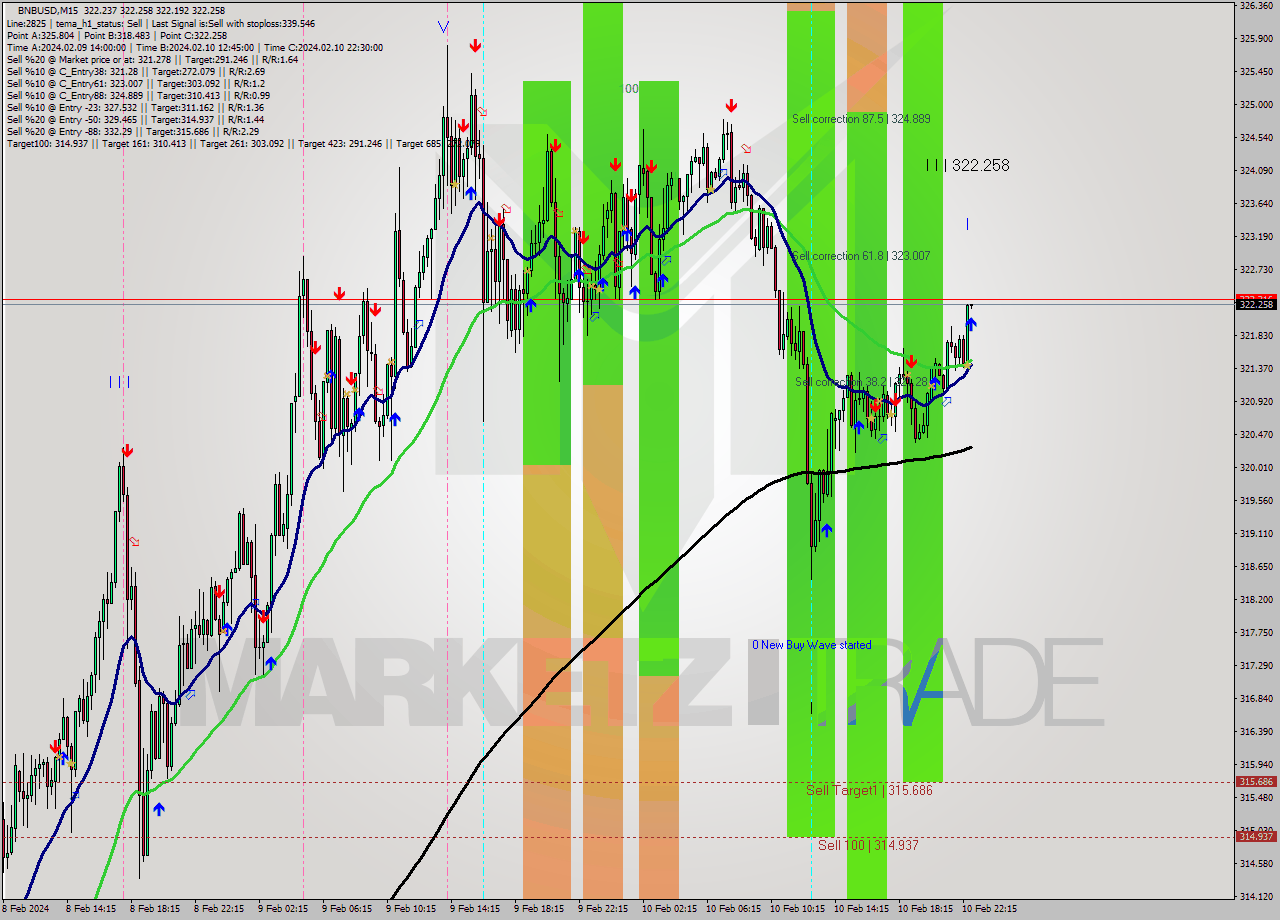This screenshot has height=920, width=1280.
Task: Click the dark 322.258 current price tag
Action: [x=1256, y=305]
